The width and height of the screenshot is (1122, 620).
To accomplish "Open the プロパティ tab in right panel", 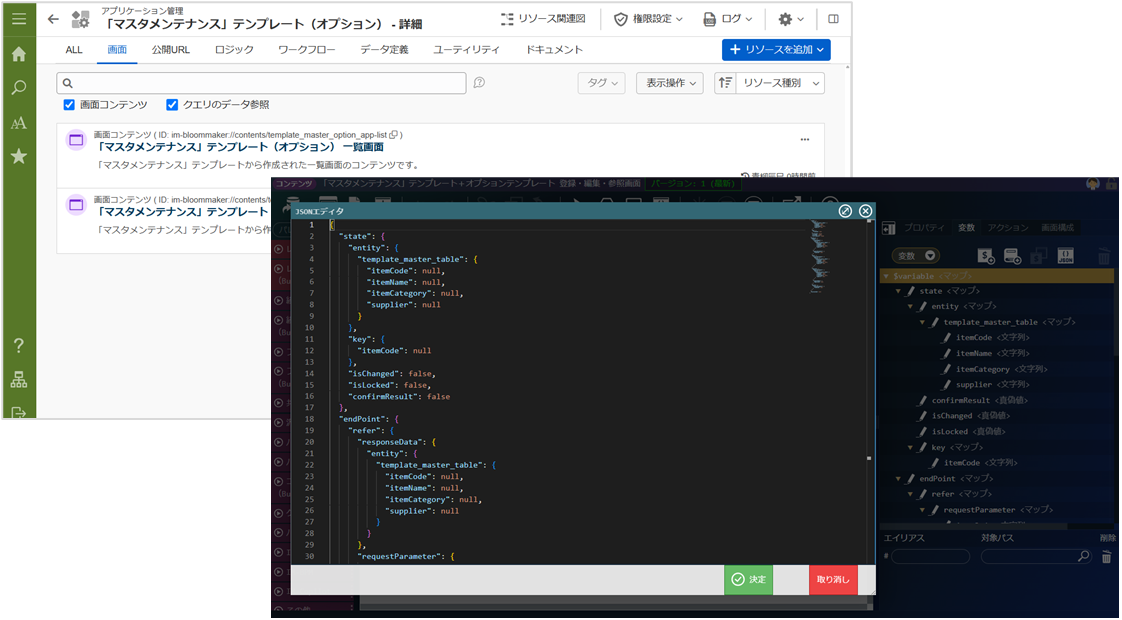I will [x=923, y=228].
